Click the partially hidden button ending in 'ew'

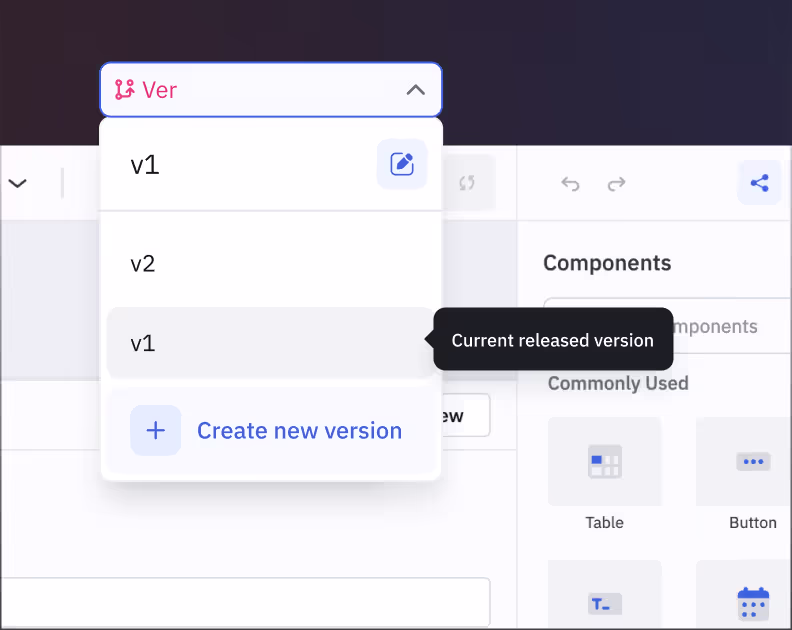tap(464, 415)
